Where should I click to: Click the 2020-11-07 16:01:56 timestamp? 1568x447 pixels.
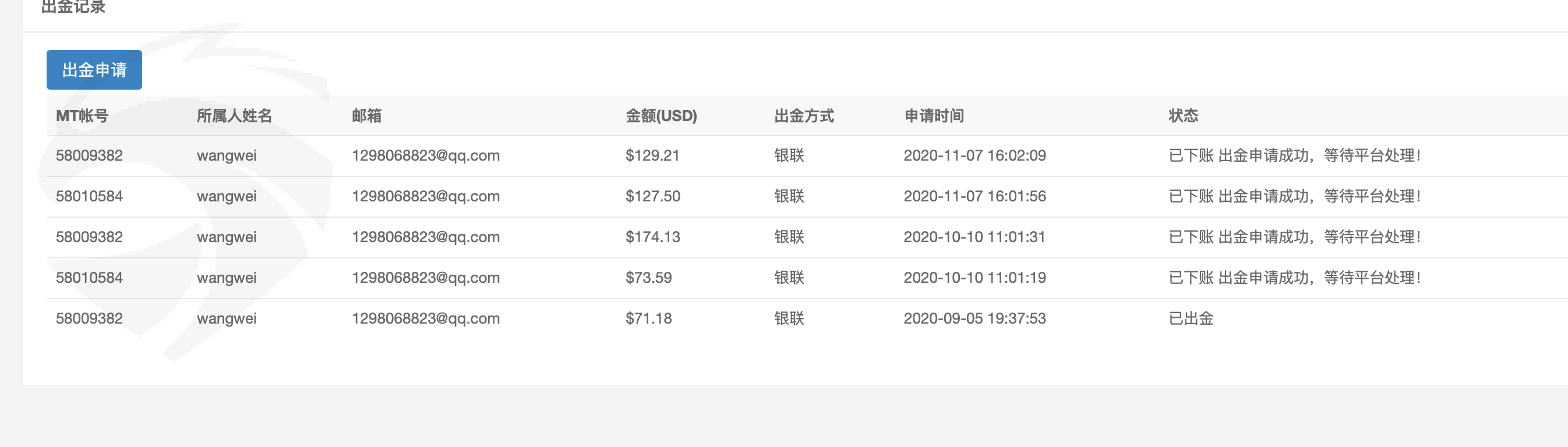[x=974, y=197]
